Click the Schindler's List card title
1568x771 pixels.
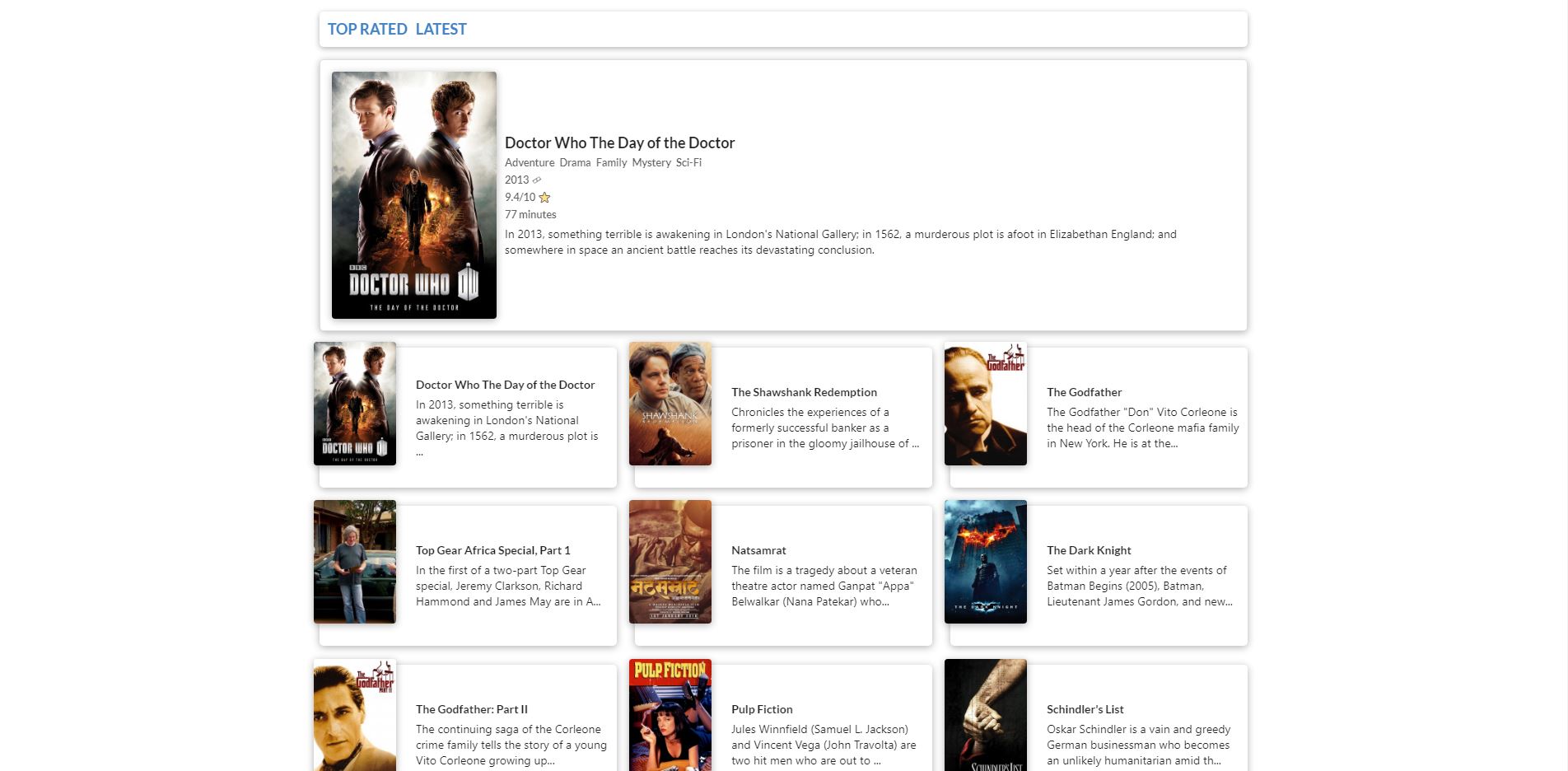1085,709
